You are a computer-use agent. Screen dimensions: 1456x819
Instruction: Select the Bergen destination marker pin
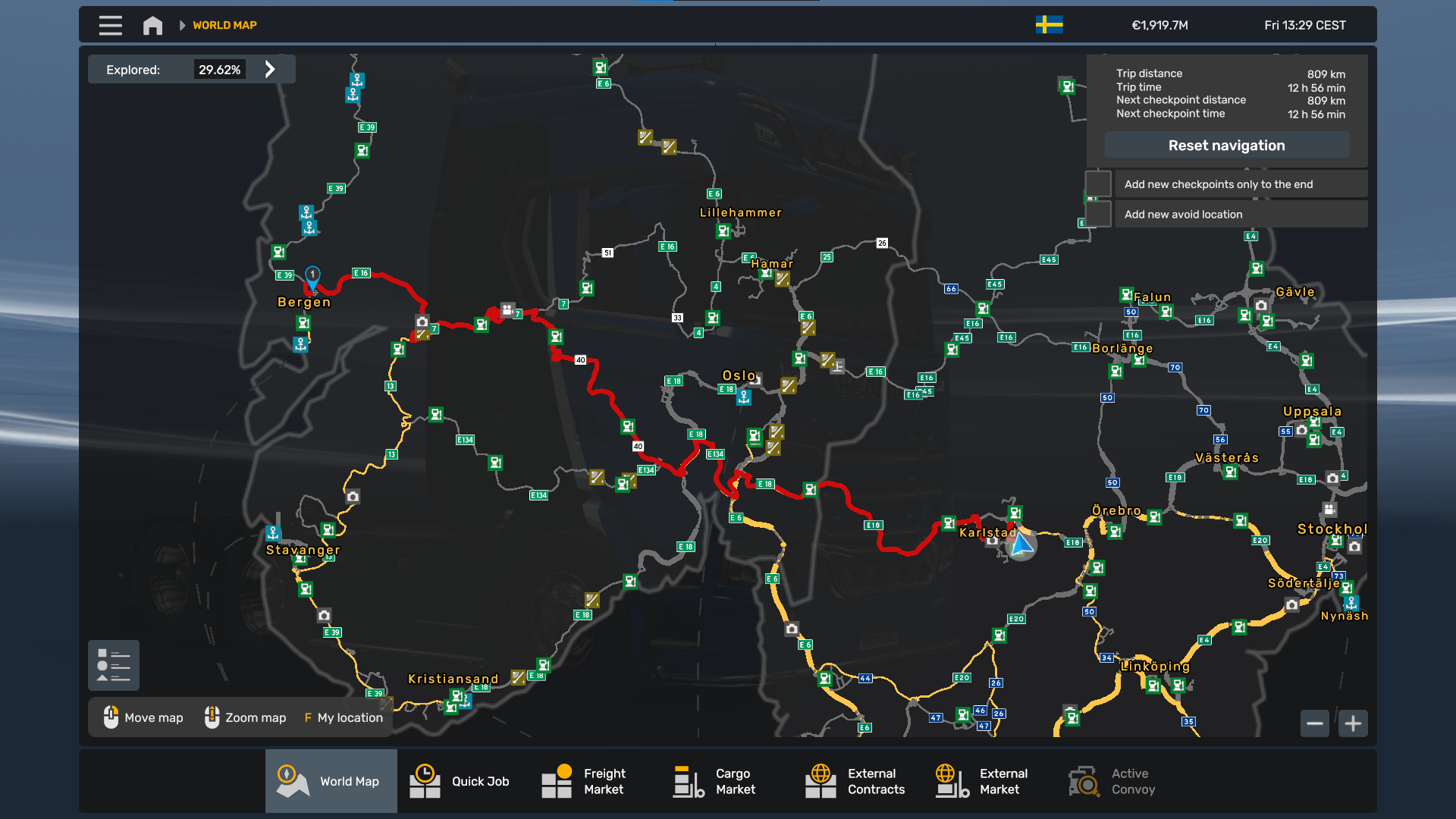[312, 277]
